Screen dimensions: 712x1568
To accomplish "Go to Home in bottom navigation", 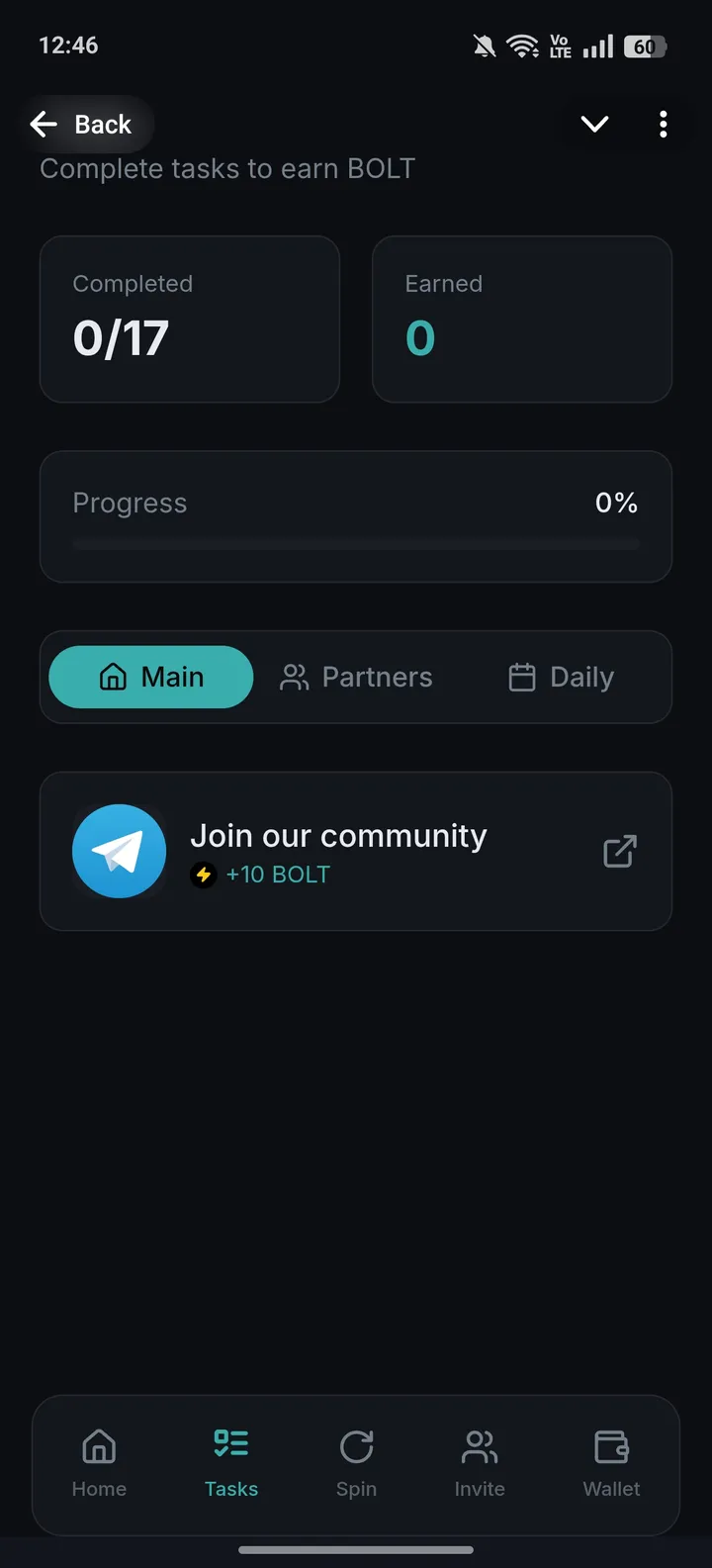I will coord(99,1464).
